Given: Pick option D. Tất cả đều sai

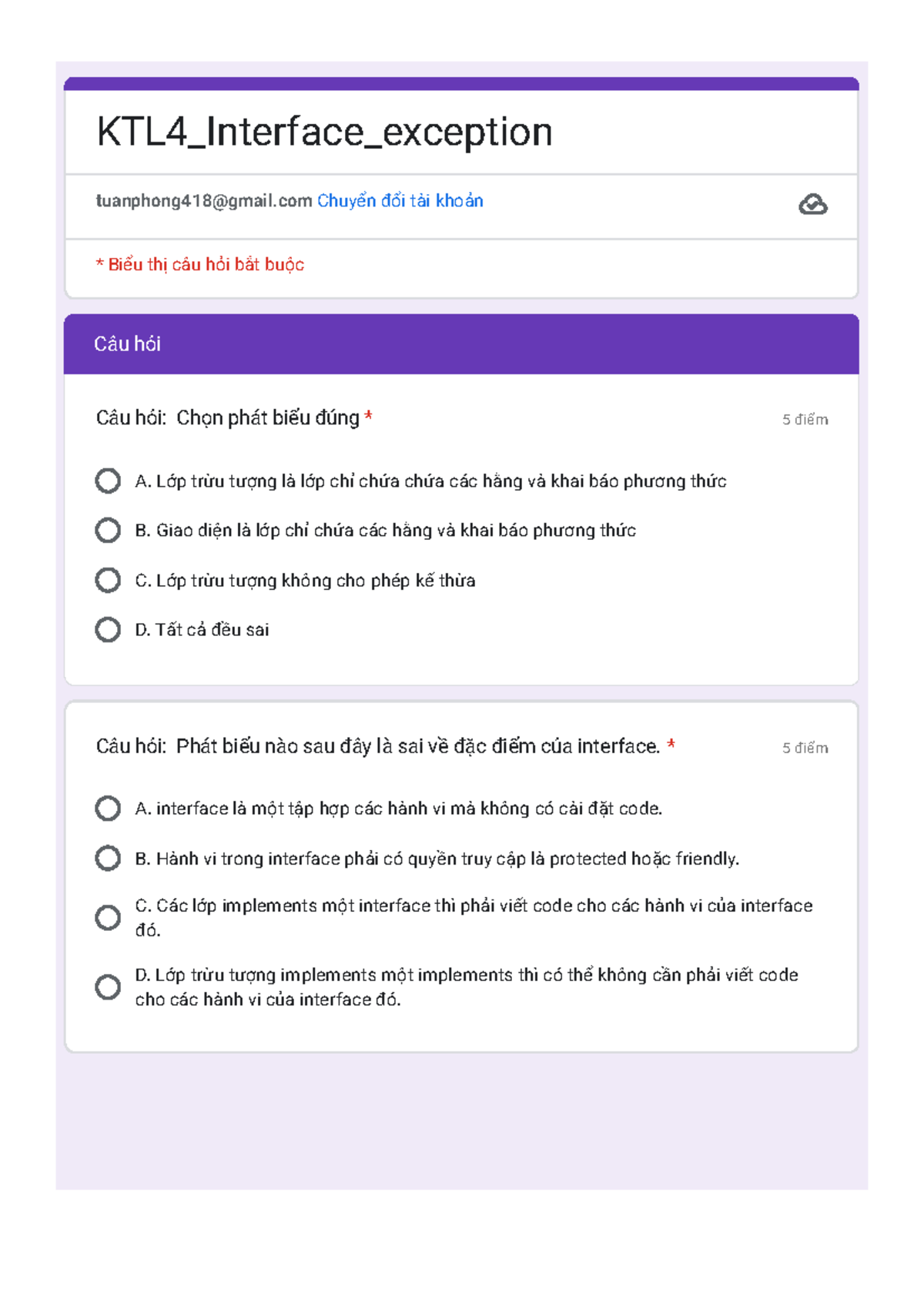Looking at the screenshot, I should [x=108, y=629].
